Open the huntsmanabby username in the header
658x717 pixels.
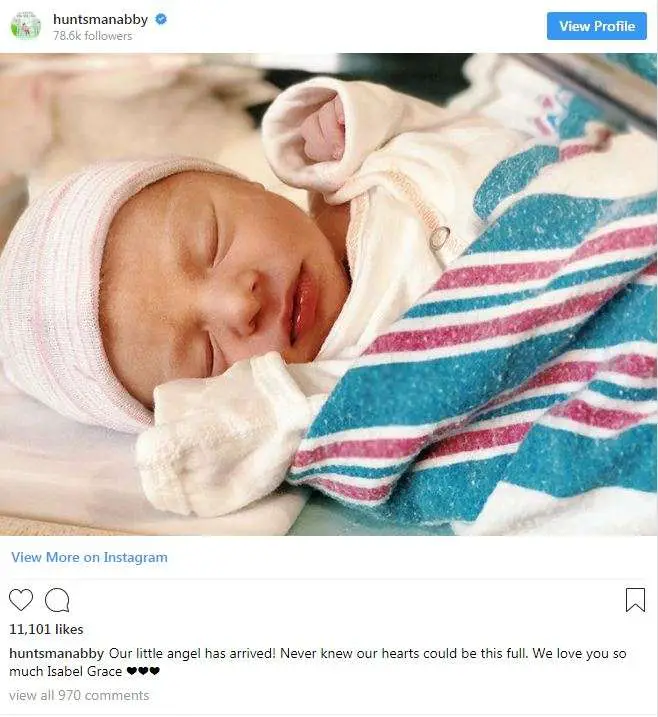pos(101,19)
